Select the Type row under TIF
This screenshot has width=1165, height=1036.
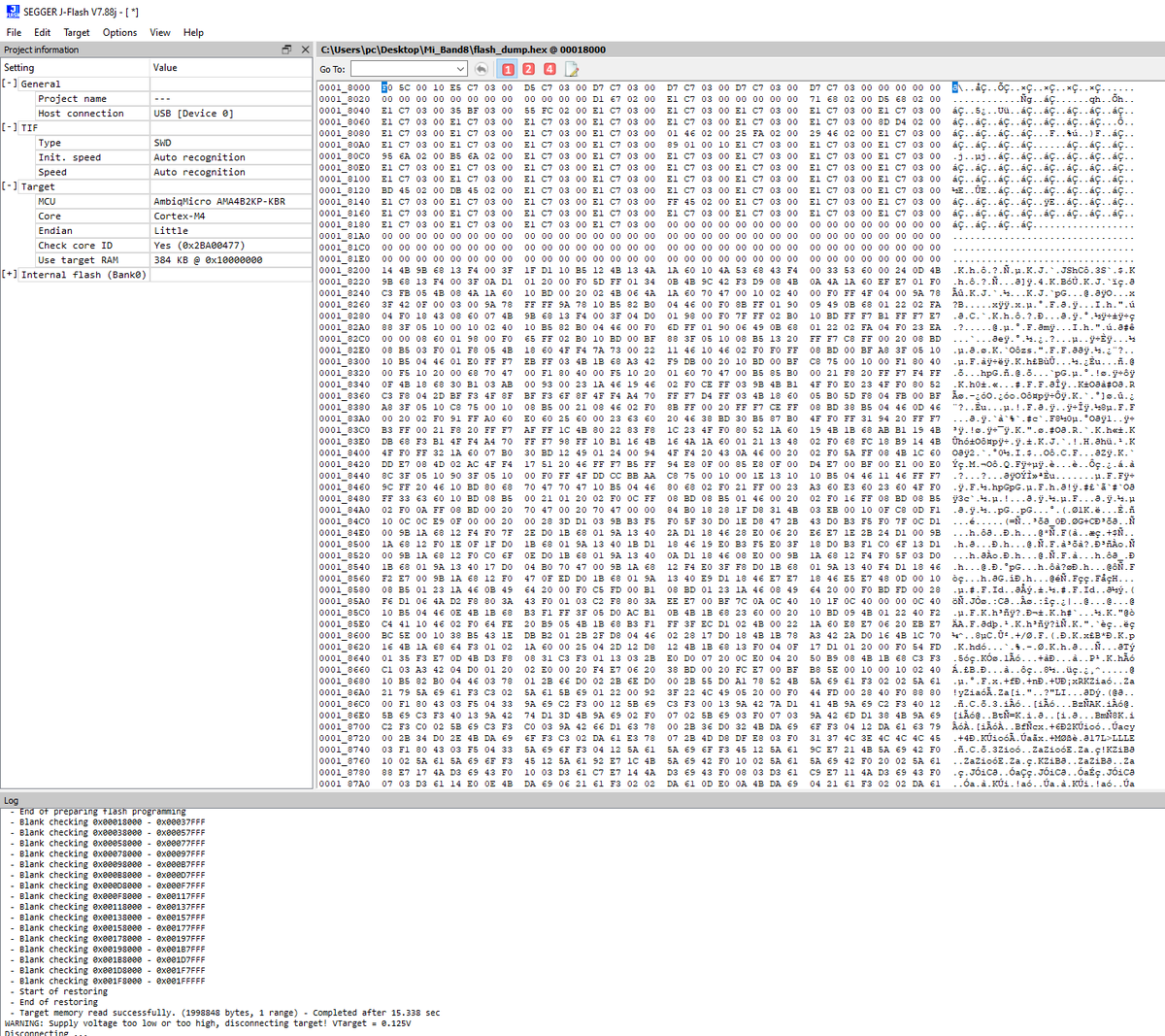155,143
